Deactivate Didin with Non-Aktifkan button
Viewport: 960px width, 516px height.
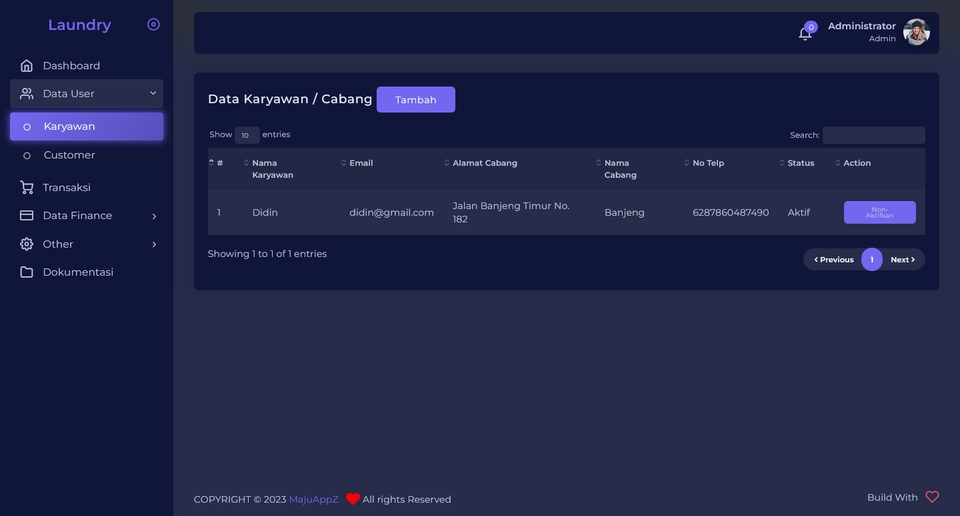click(x=880, y=212)
